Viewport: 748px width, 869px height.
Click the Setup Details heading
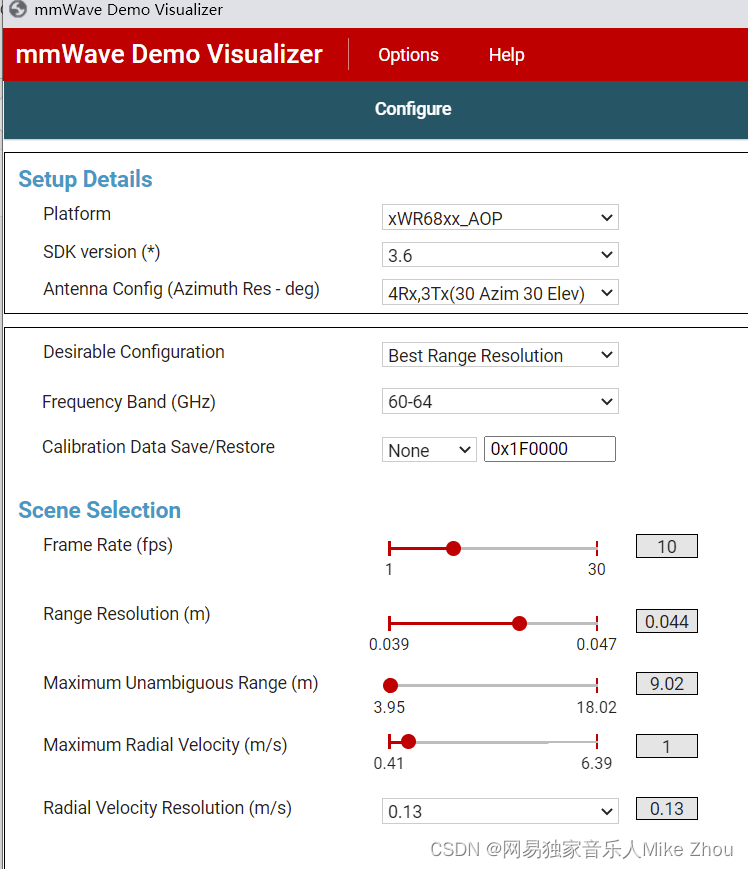(85, 180)
